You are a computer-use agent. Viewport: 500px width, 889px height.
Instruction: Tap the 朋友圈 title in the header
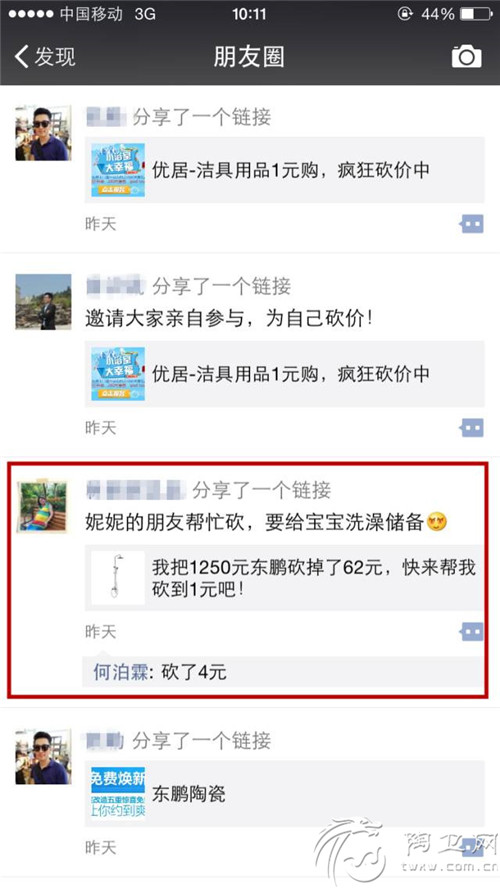click(x=249, y=57)
